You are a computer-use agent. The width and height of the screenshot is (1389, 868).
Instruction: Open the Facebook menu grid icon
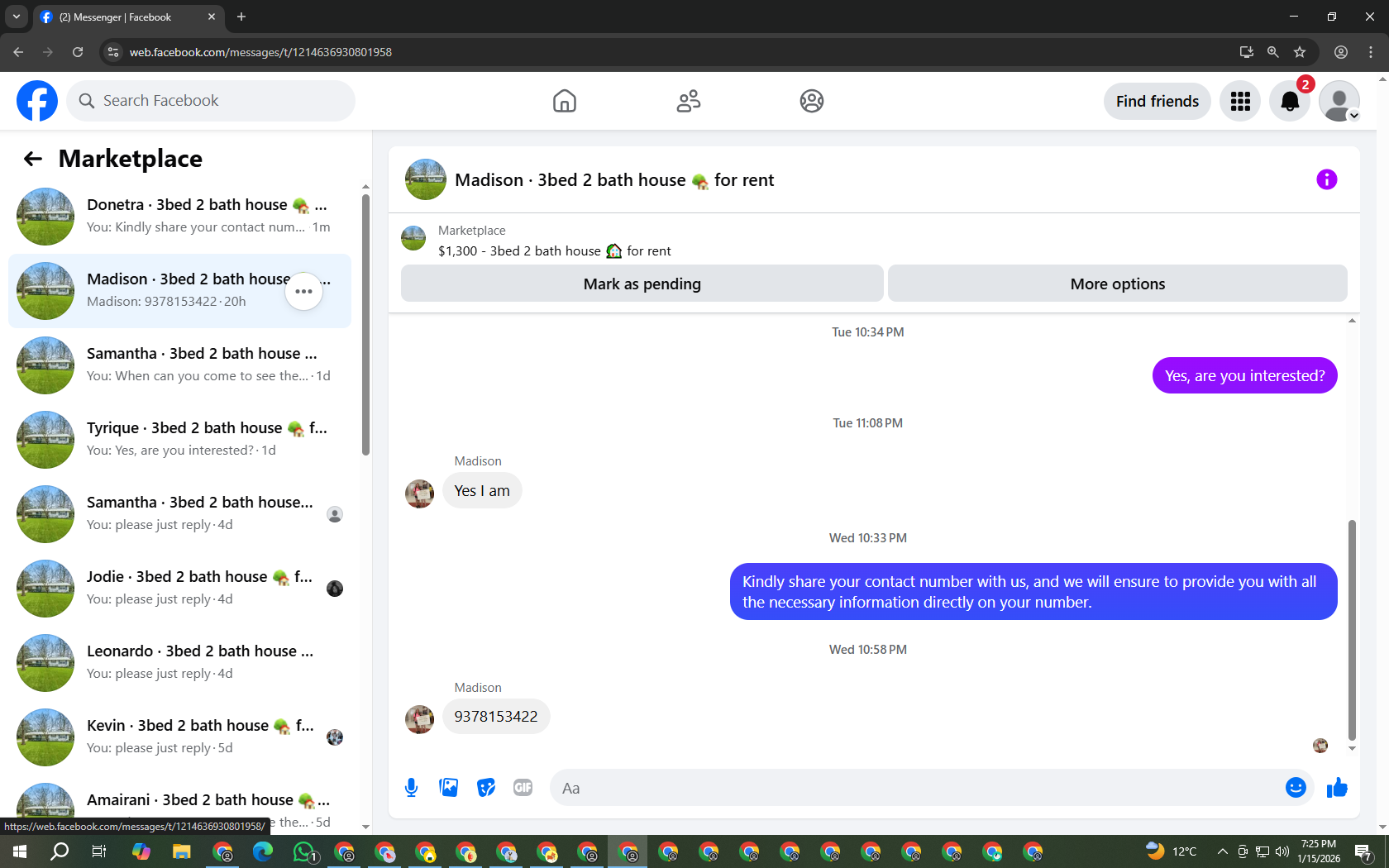1240,101
